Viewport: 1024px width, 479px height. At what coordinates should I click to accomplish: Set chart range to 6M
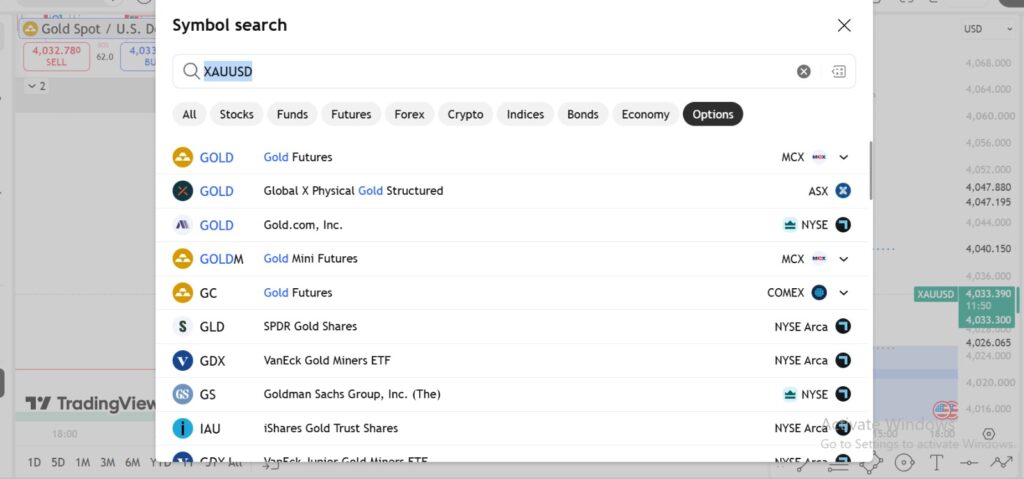133,463
